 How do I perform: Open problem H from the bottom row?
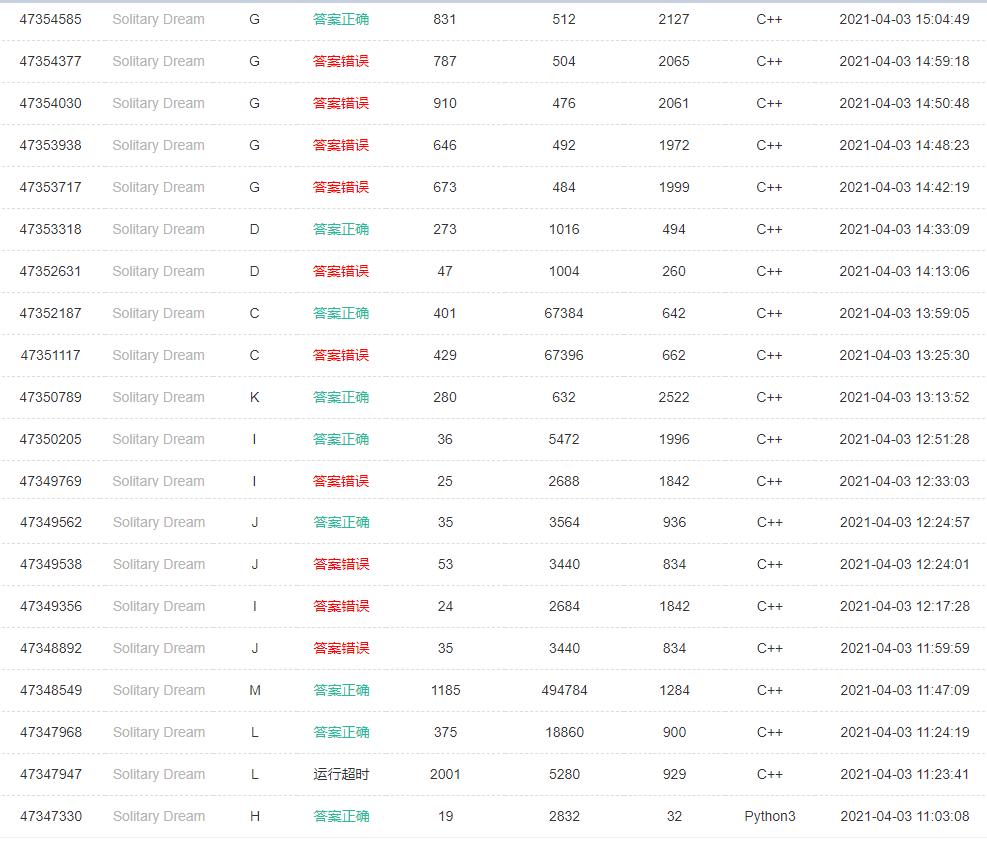coord(254,816)
